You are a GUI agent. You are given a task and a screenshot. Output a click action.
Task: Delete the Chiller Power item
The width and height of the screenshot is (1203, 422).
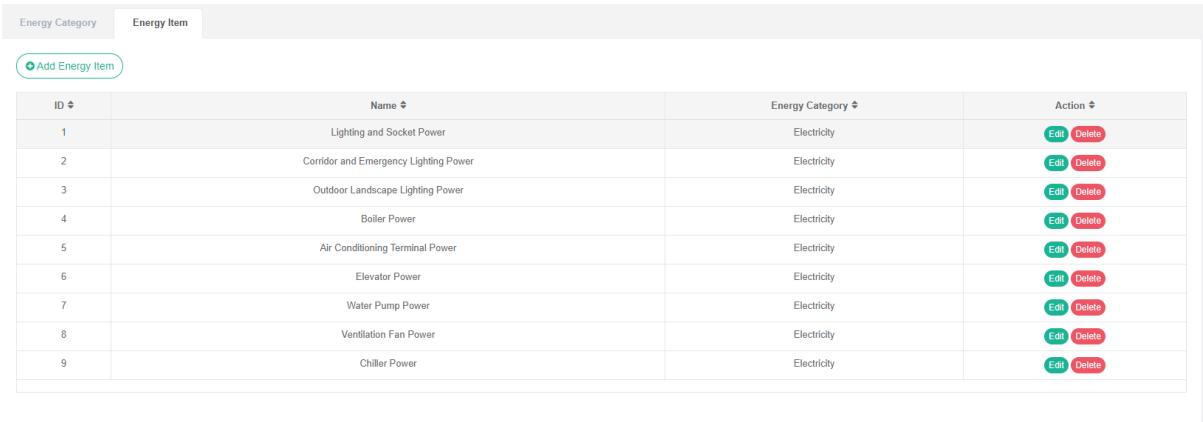point(1088,366)
